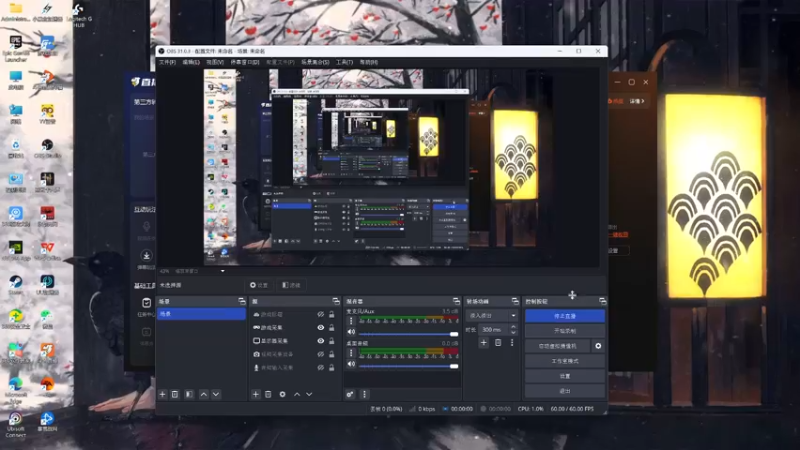This screenshot has height=450, width=800.
Task: Toggle lock on 音频输入采集 source
Action: [332, 367]
